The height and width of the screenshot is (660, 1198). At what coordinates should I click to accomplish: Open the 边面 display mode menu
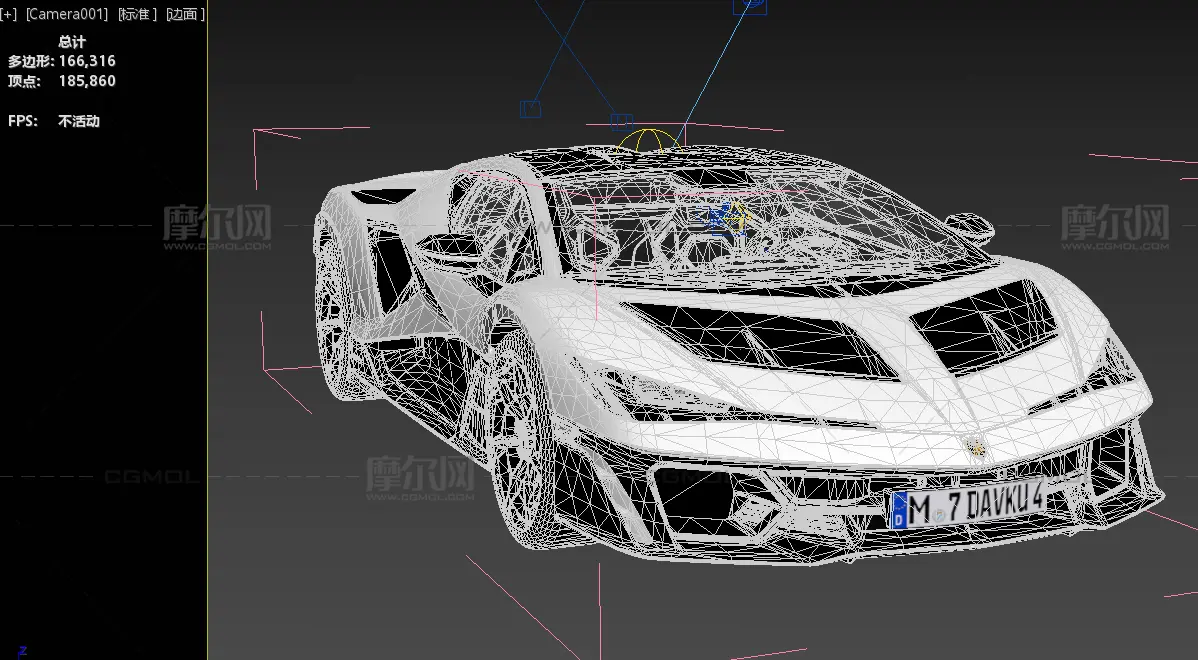click(185, 14)
